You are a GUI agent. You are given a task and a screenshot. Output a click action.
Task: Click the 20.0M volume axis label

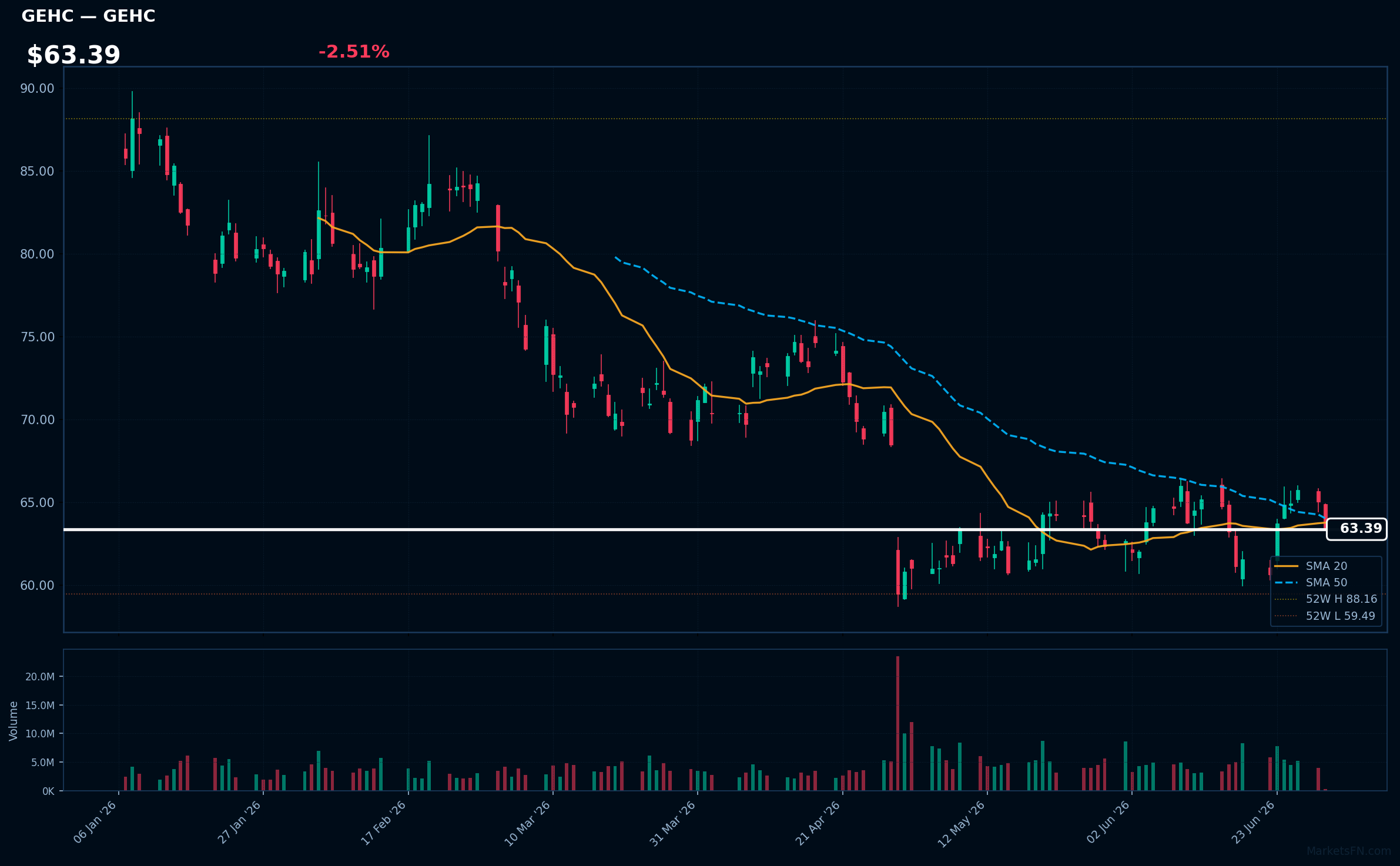(x=40, y=677)
